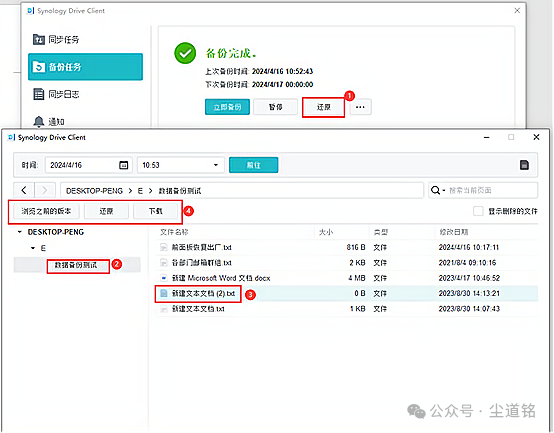This screenshot has height=433, width=554.
Task: Click 暂停 button in back window
Action: tap(276, 107)
